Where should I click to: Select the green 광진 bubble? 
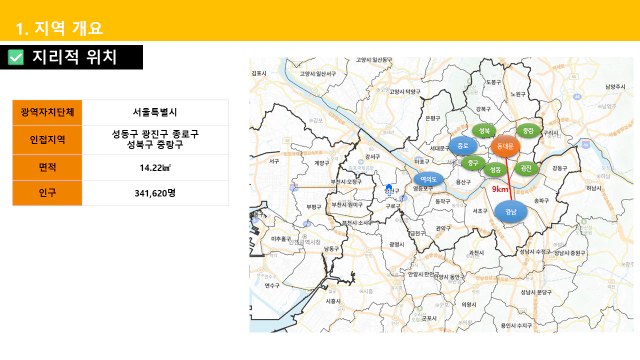[x=526, y=168]
